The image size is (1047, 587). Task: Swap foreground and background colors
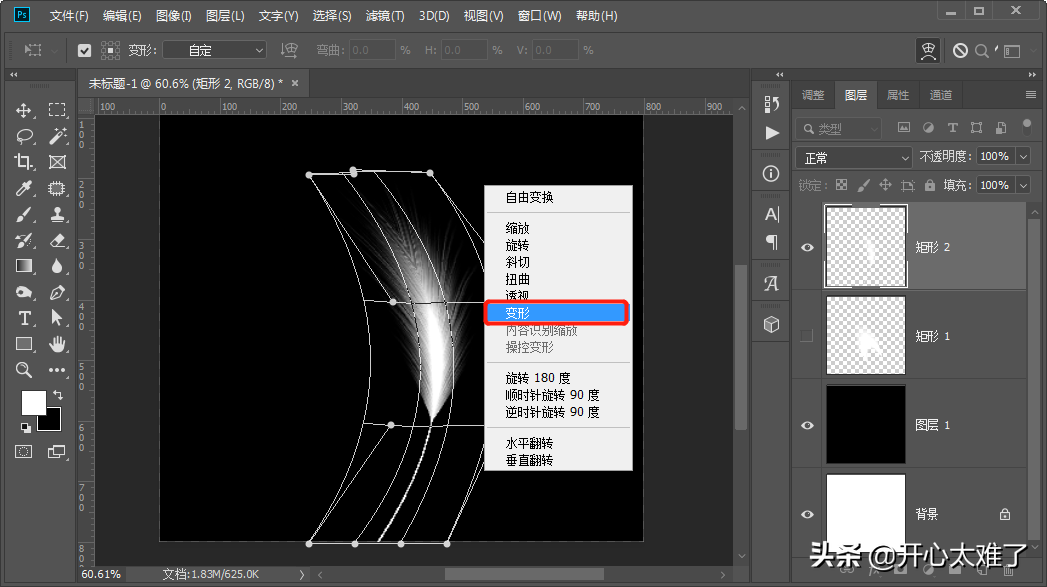coord(58,395)
